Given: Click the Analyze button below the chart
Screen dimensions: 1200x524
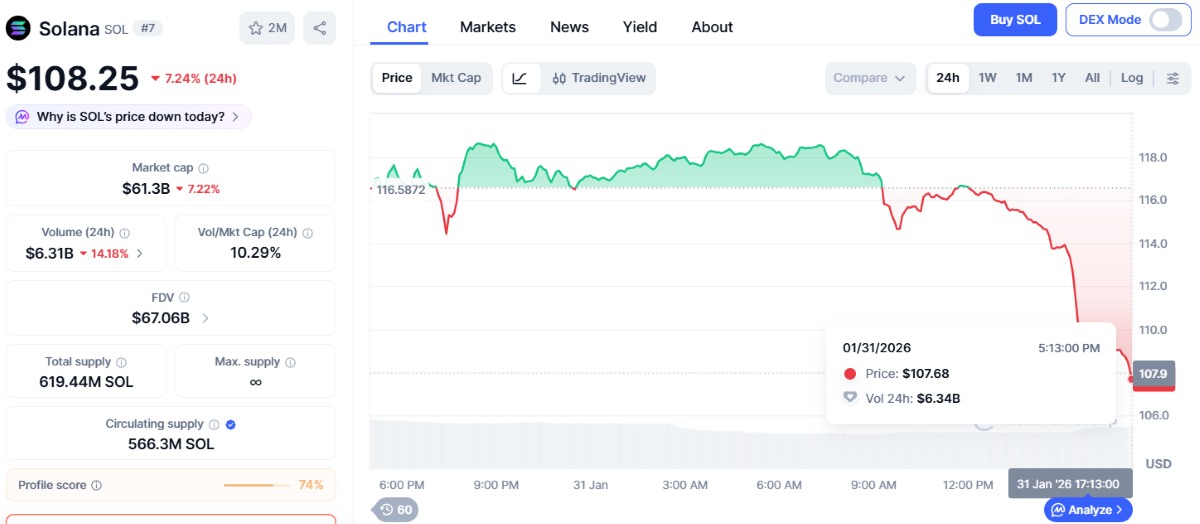Looking at the screenshot, I should [1088, 510].
